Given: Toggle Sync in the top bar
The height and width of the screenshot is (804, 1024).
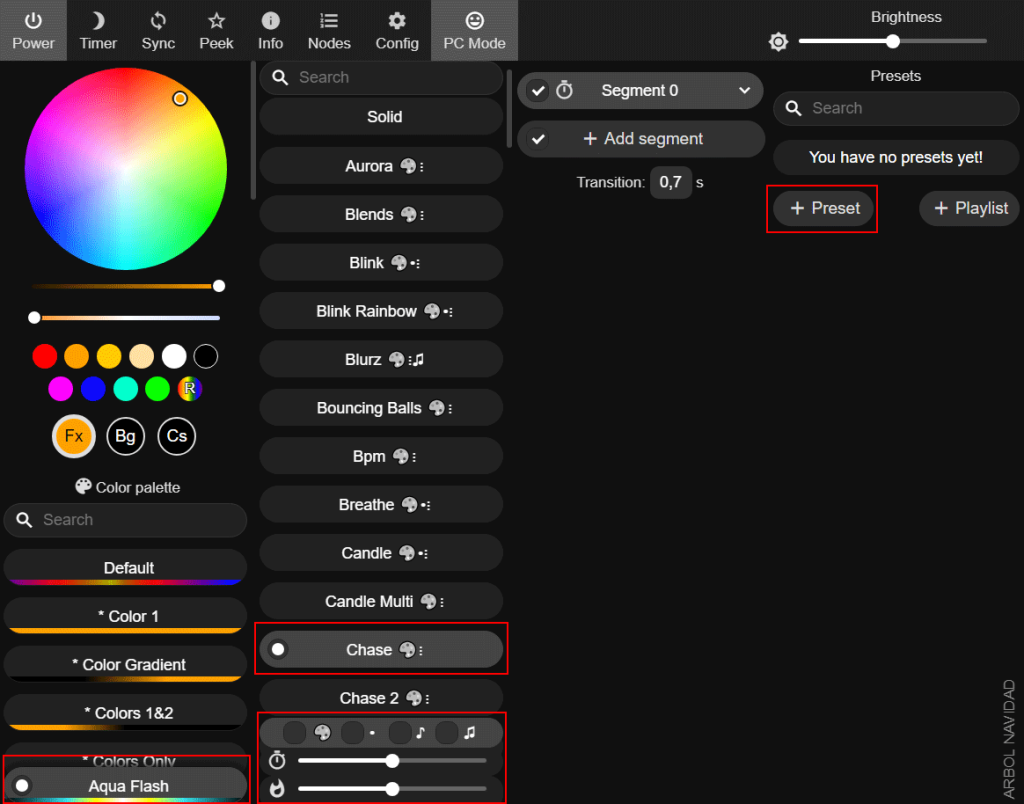Looking at the screenshot, I should [158, 31].
